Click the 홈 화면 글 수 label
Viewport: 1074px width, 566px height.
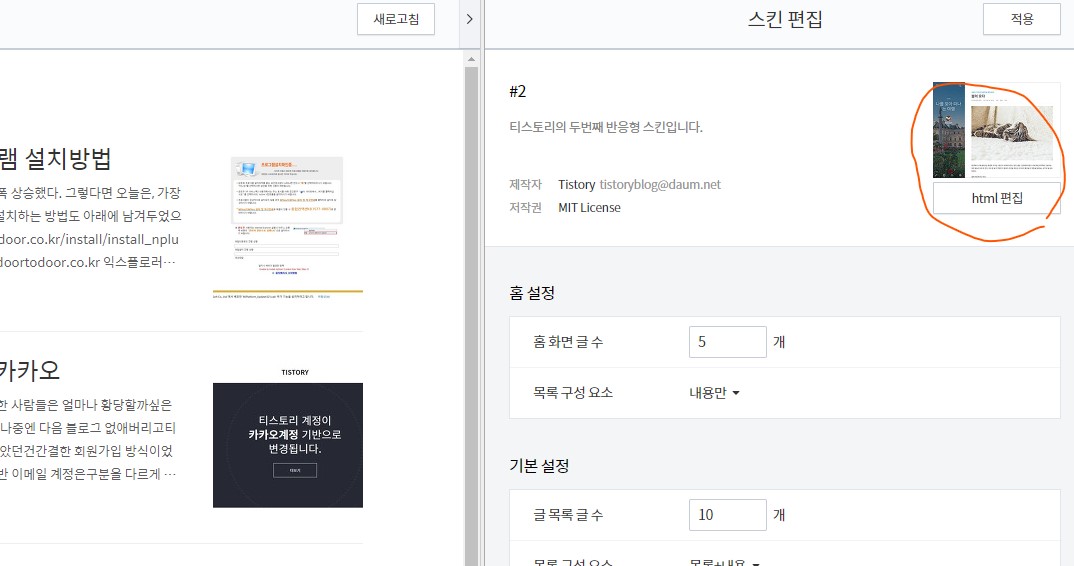[x=569, y=342]
